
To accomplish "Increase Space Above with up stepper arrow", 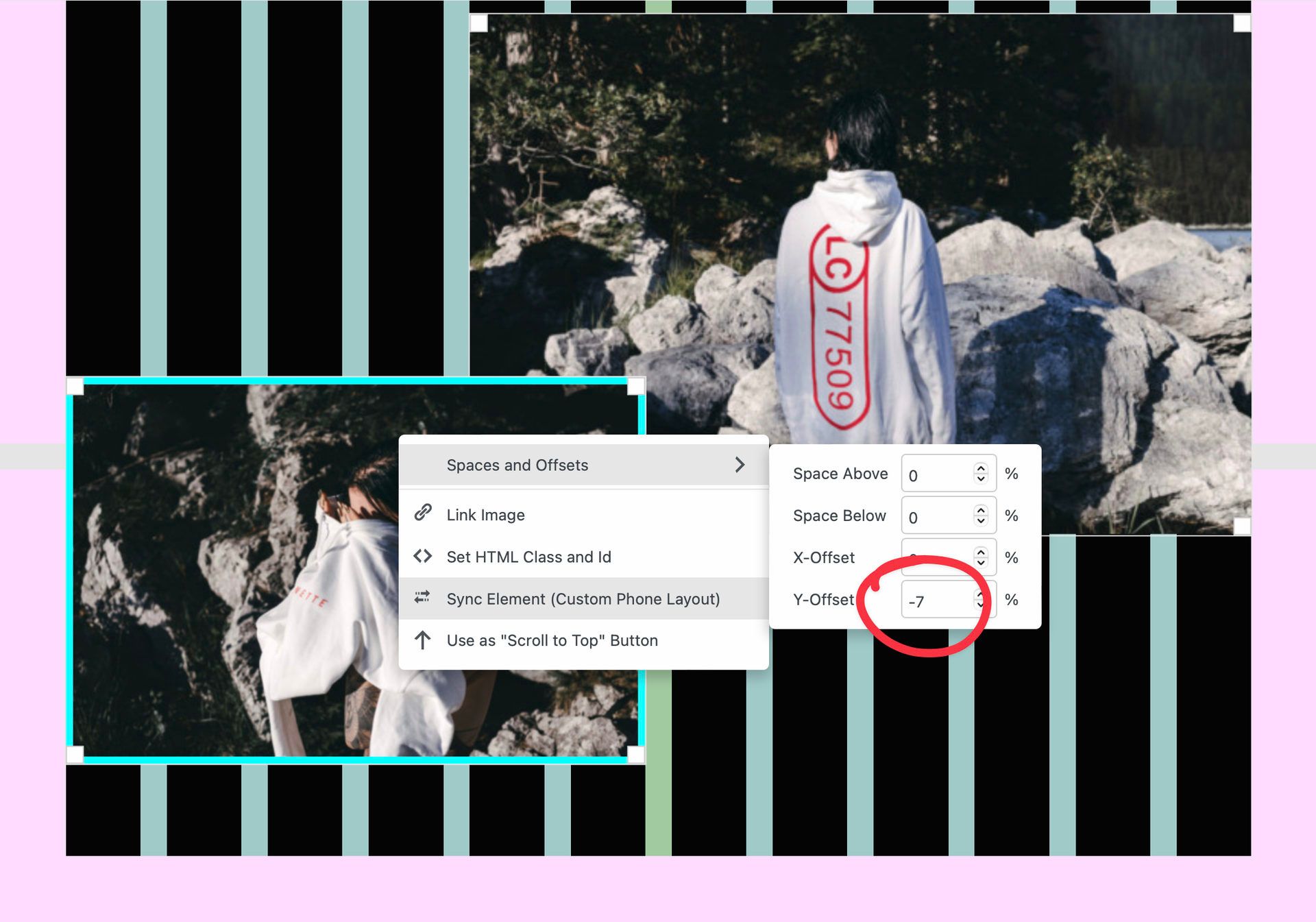I will (x=981, y=468).
